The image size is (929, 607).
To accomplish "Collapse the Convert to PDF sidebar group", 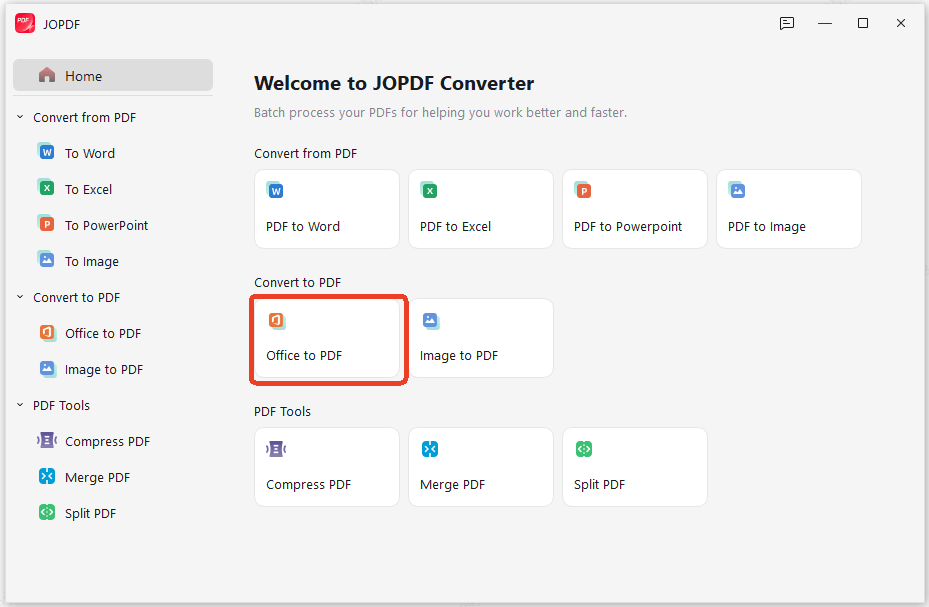I will [x=20, y=297].
